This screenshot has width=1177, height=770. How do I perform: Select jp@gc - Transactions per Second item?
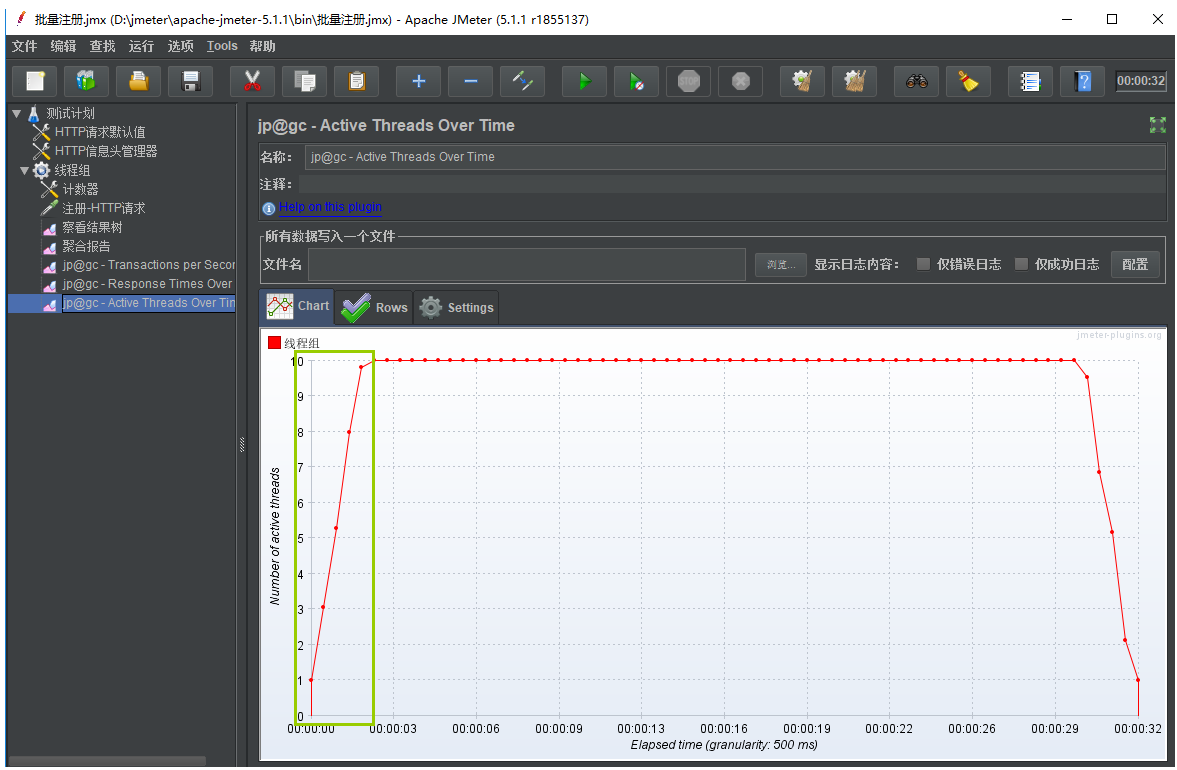click(149, 265)
